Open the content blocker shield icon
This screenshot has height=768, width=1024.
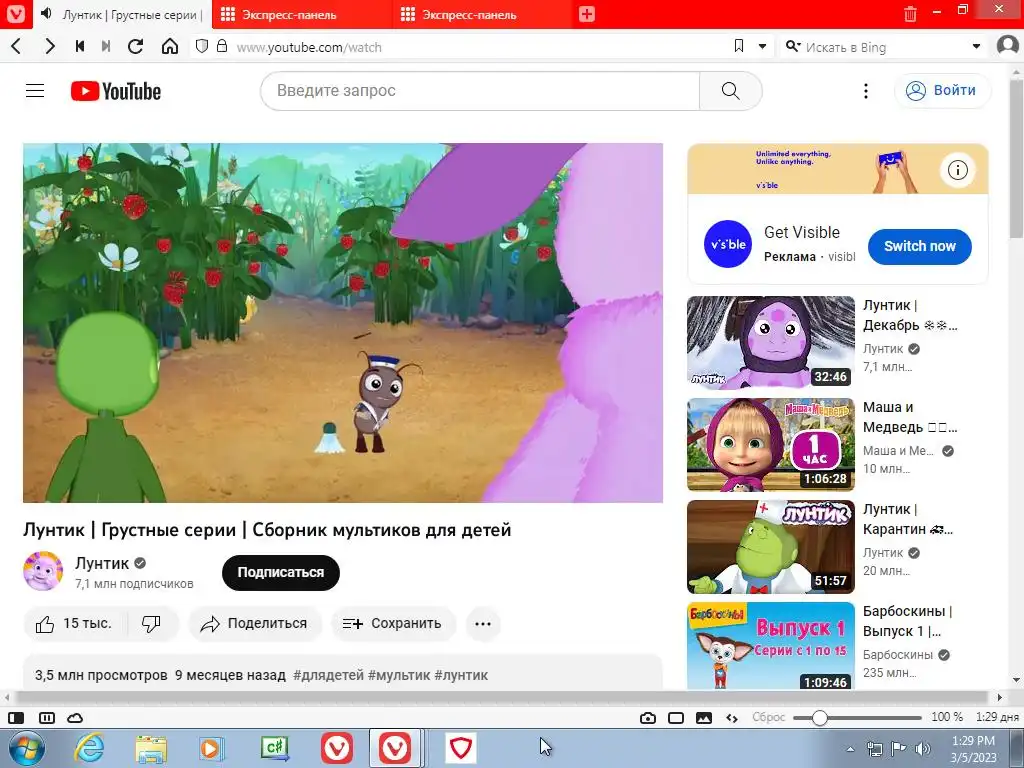click(x=202, y=46)
